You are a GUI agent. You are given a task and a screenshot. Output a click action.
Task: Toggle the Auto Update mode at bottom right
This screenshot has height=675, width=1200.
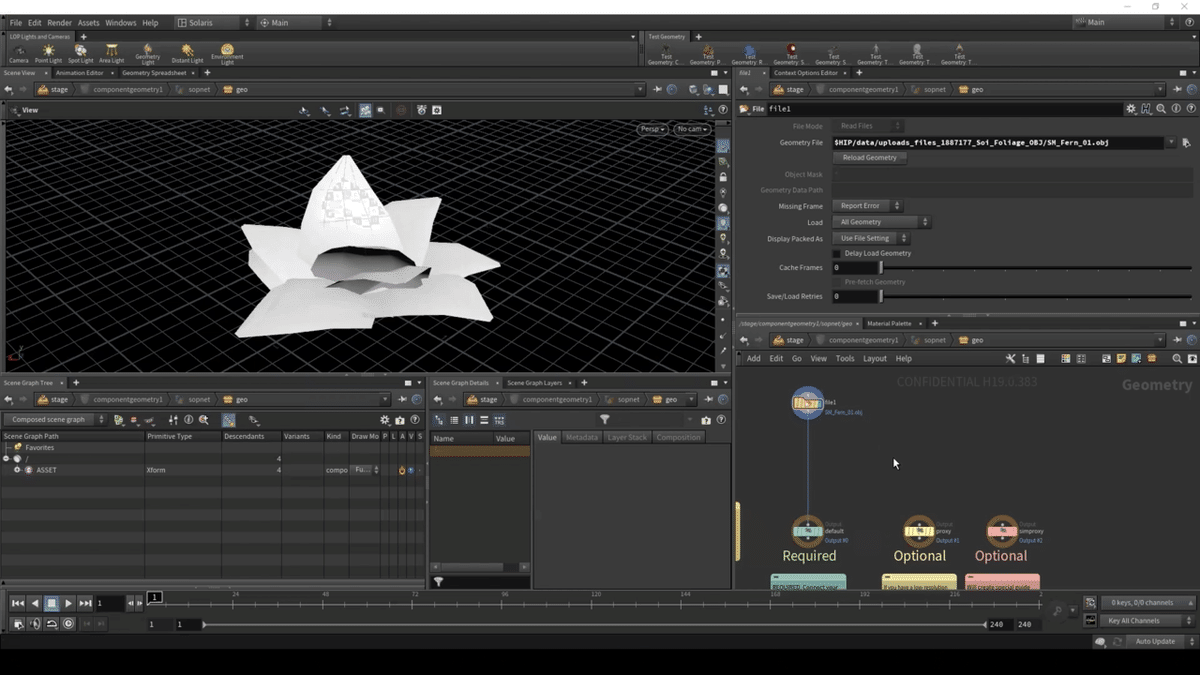tap(1155, 641)
